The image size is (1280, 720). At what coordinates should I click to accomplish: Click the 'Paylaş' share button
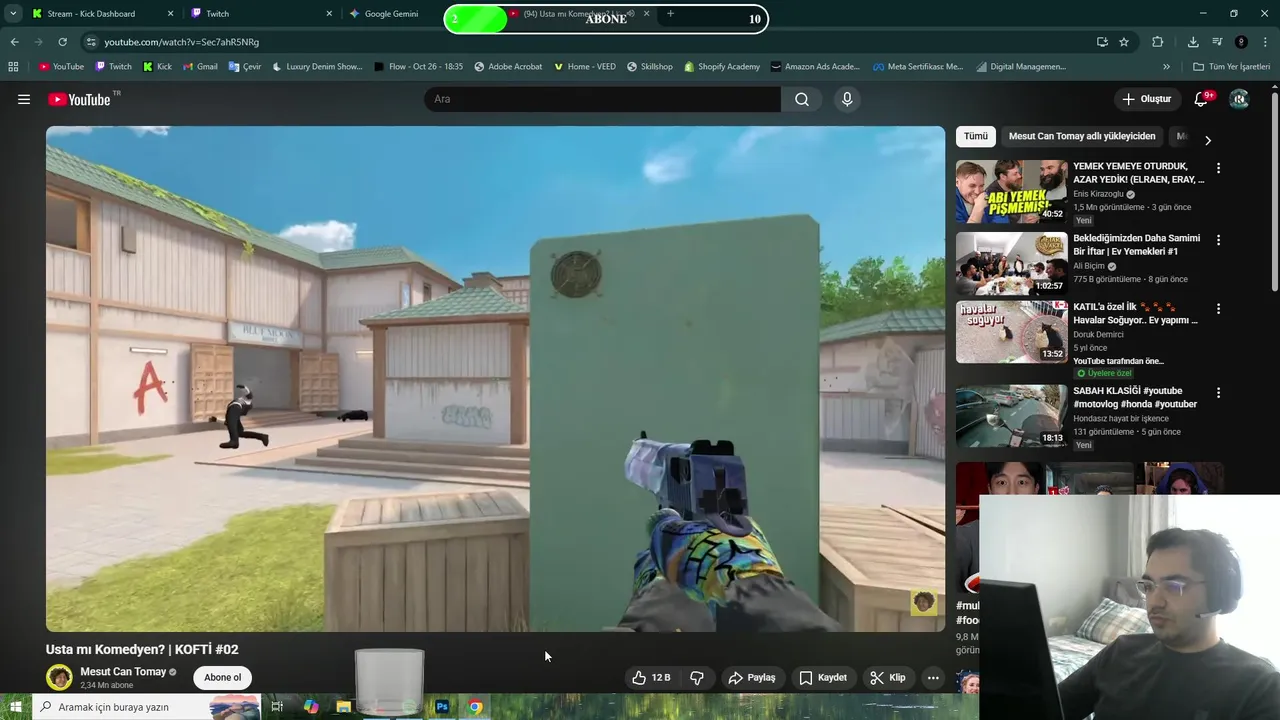click(751, 677)
